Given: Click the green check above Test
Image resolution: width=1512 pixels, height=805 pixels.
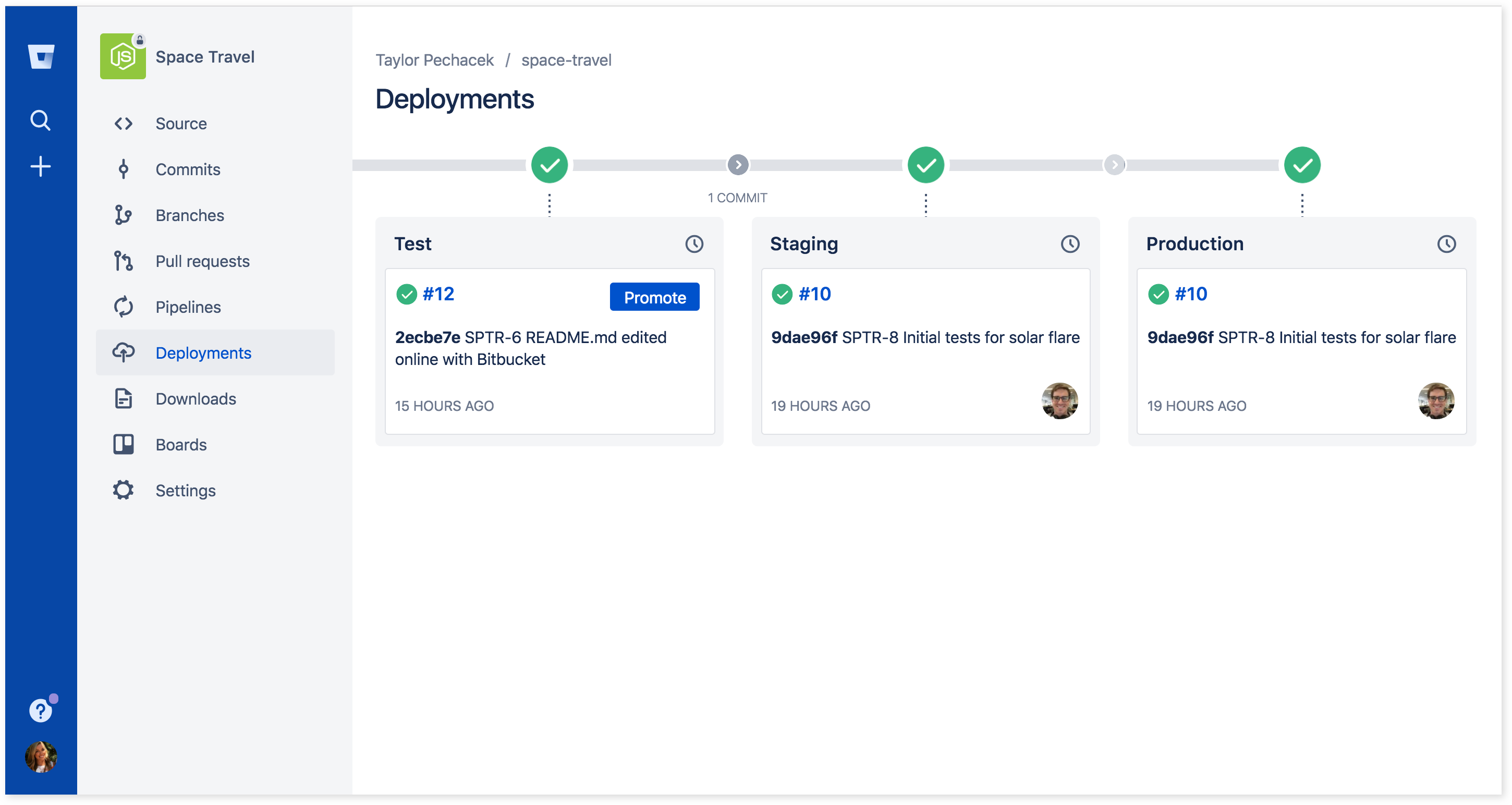Looking at the screenshot, I should pyautogui.click(x=550, y=165).
